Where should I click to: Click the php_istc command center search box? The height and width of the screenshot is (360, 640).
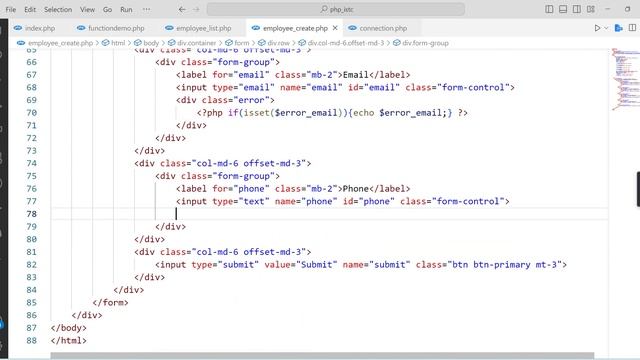click(336, 9)
